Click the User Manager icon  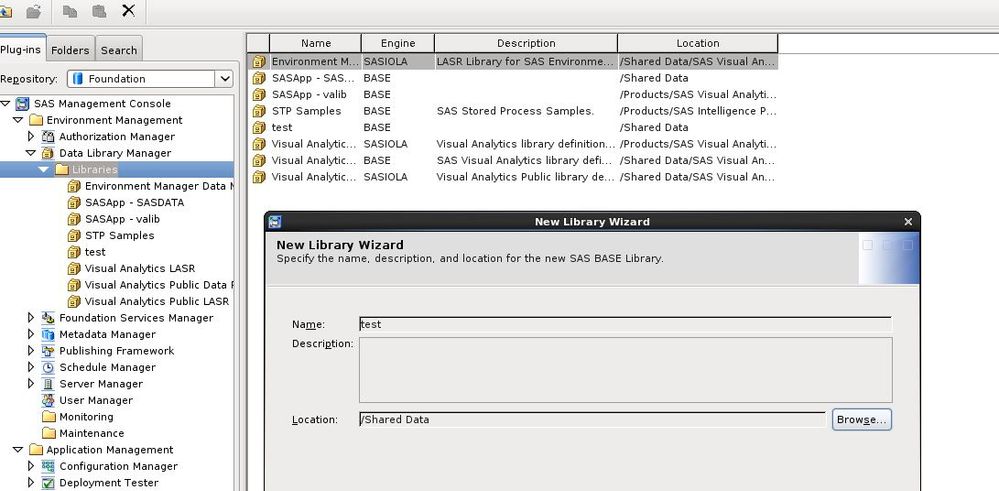48,401
